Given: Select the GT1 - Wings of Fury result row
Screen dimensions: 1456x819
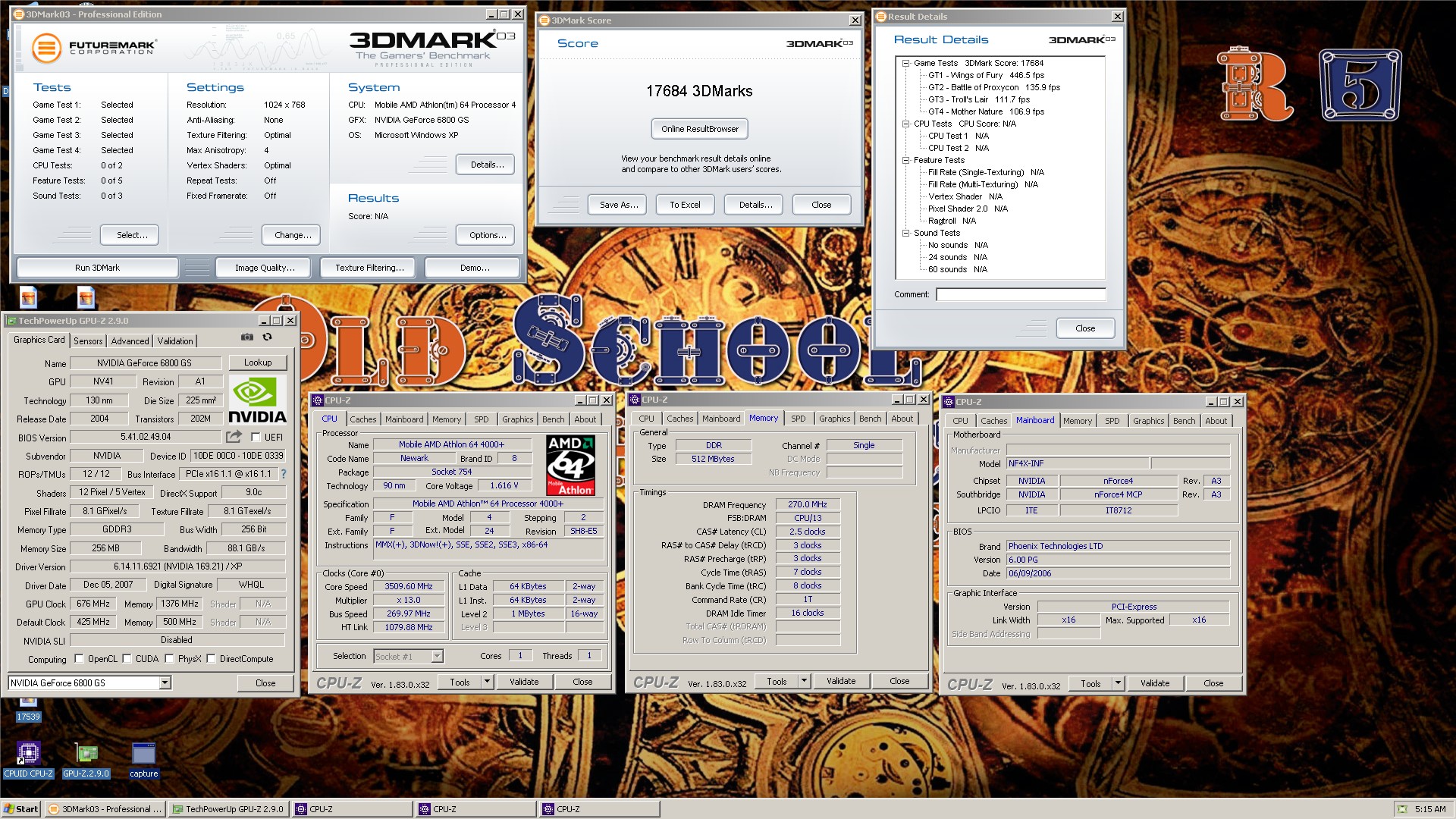Looking at the screenshot, I should [986, 75].
